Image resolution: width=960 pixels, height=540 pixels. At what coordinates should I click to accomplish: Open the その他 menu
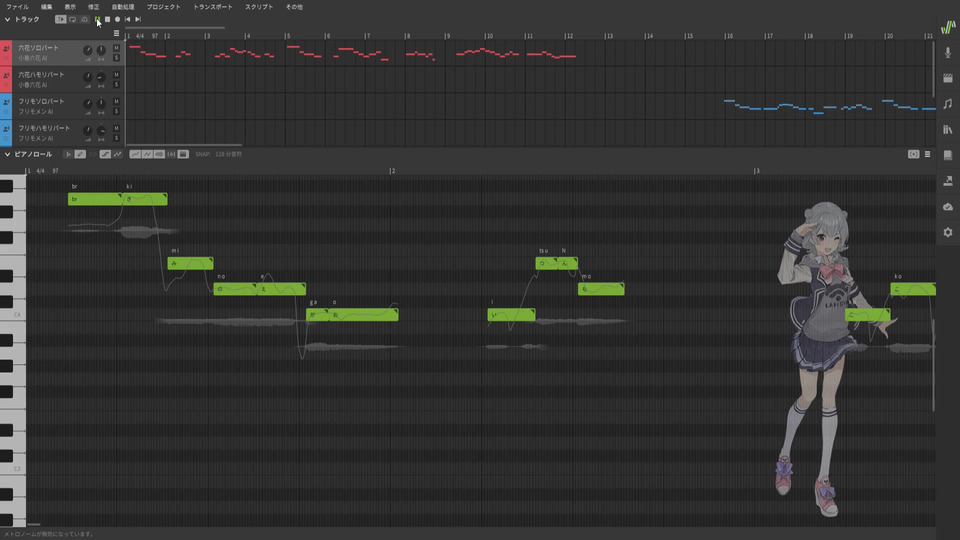(x=294, y=7)
